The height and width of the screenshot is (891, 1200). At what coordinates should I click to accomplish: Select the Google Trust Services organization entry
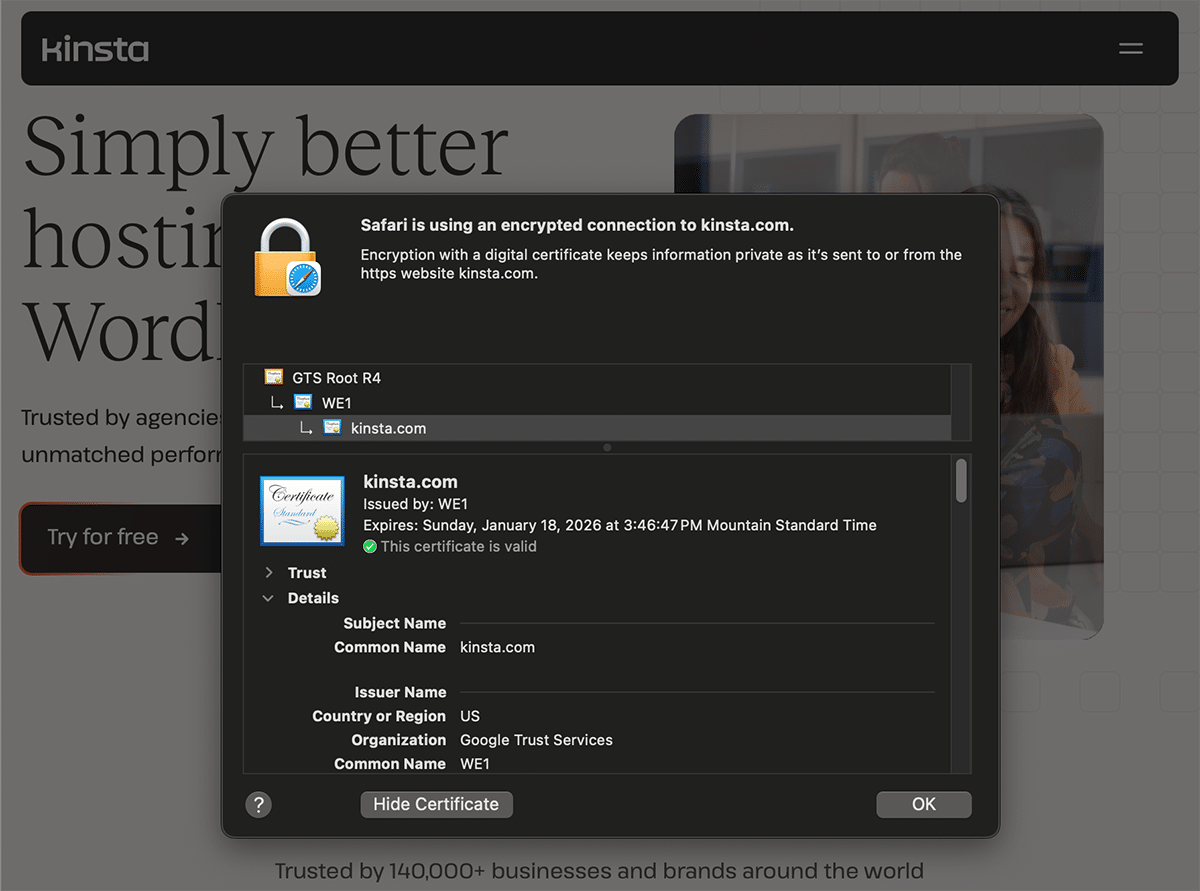(536, 740)
